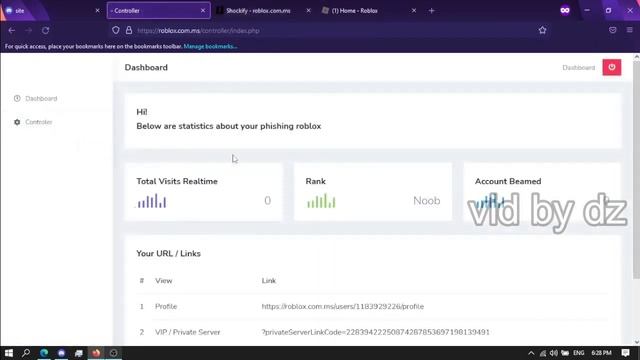The height and width of the screenshot is (360, 640).
Task: Click the page vertical scrollbar thumb
Action: [x=636, y=171]
